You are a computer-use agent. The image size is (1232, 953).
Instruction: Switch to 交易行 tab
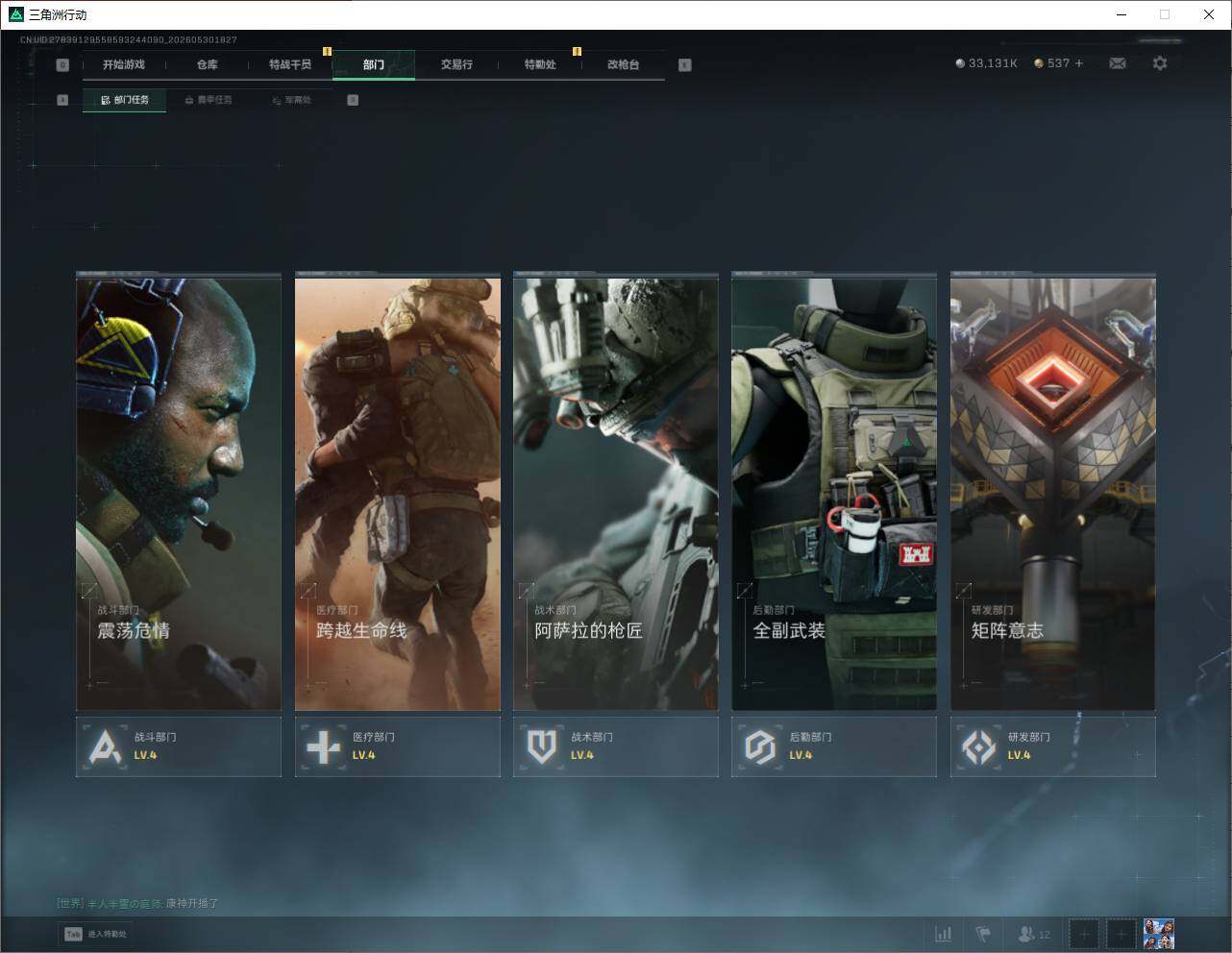(x=456, y=64)
